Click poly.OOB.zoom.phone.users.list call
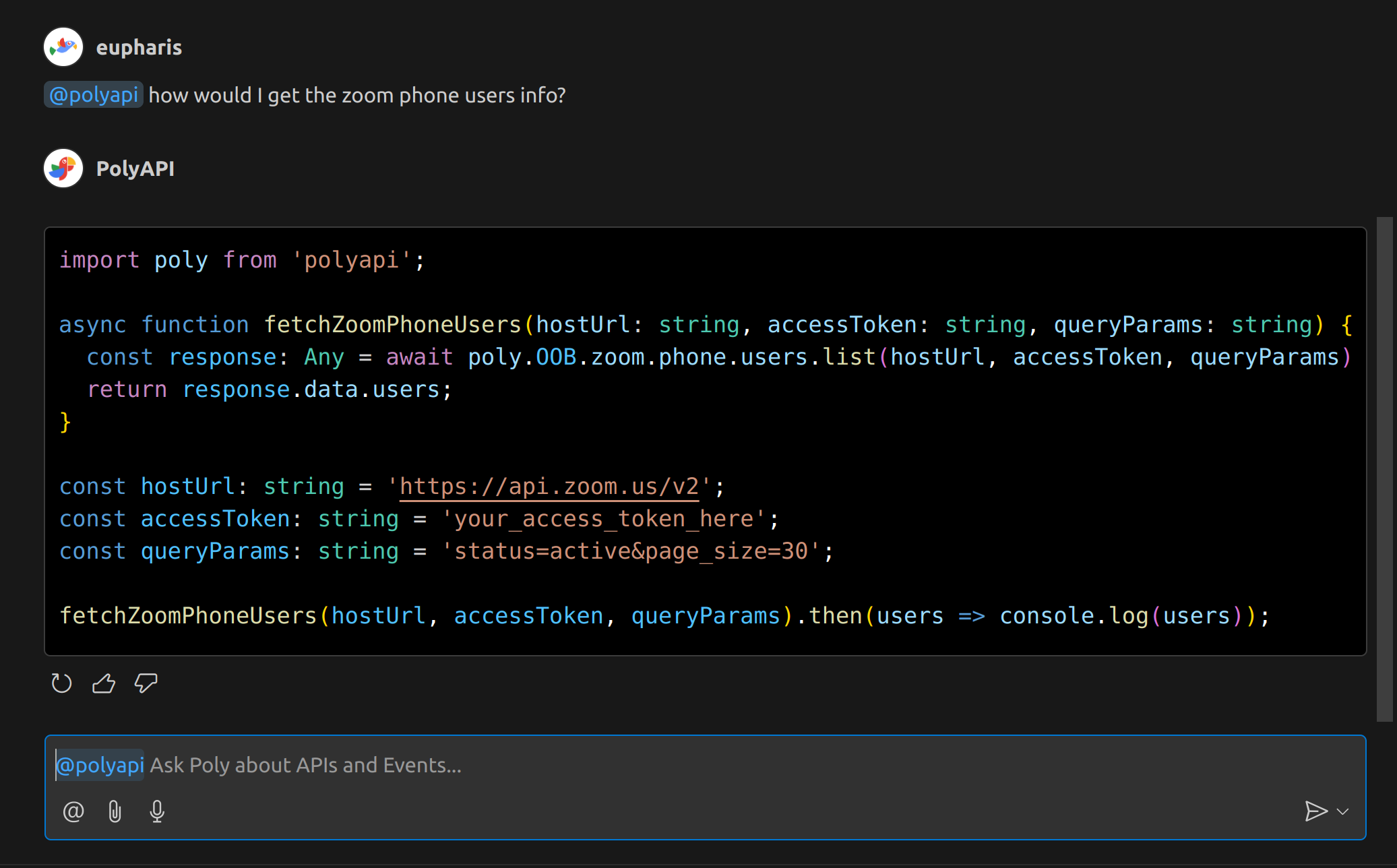Viewport: 1397px width, 868px height. point(672,357)
